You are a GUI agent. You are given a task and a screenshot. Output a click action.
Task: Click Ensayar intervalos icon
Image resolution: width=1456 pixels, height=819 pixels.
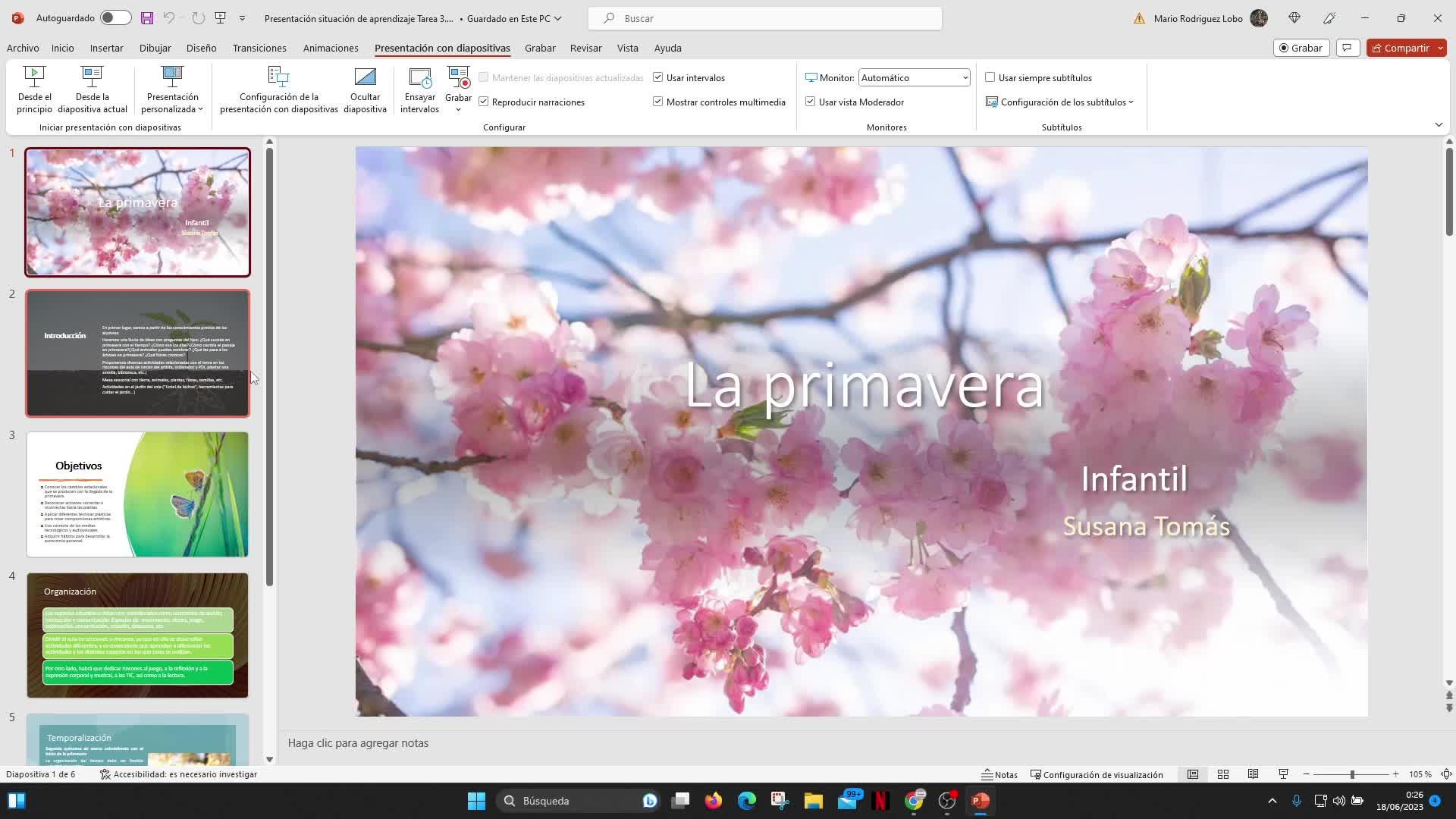click(419, 77)
